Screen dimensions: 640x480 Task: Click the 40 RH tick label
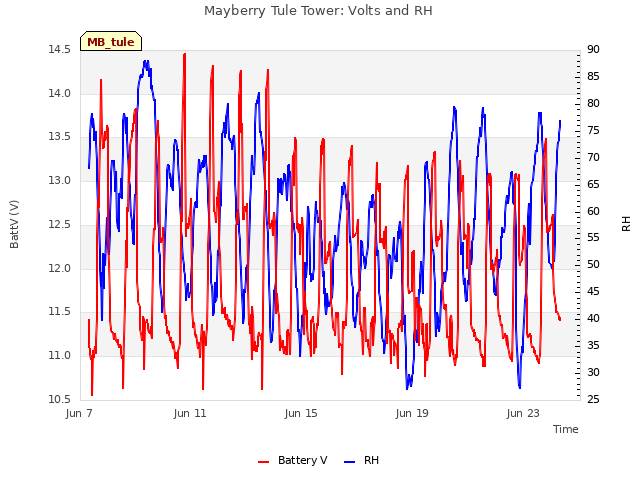(593, 319)
